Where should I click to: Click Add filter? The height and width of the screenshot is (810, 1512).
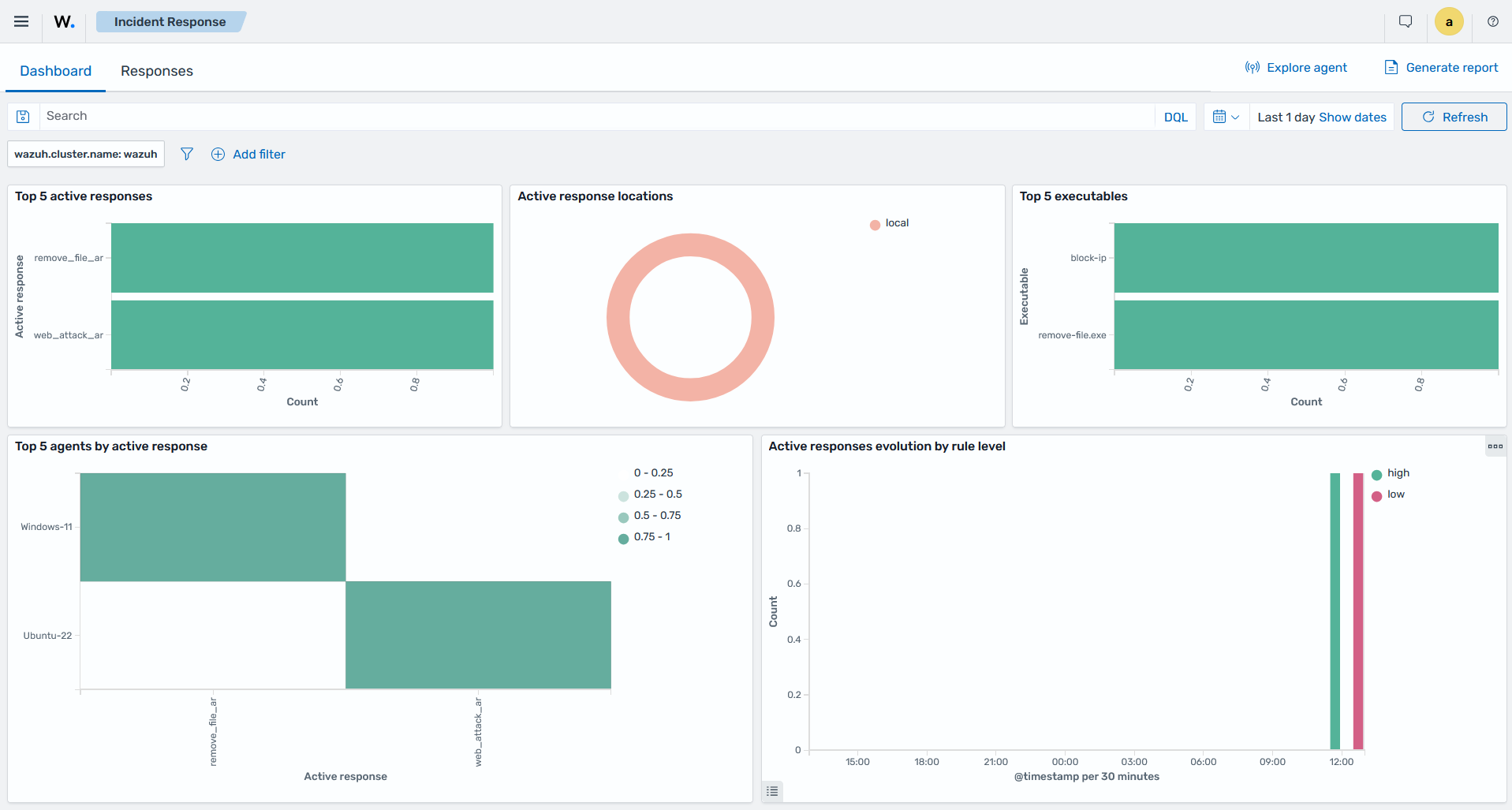pyautogui.click(x=248, y=154)
